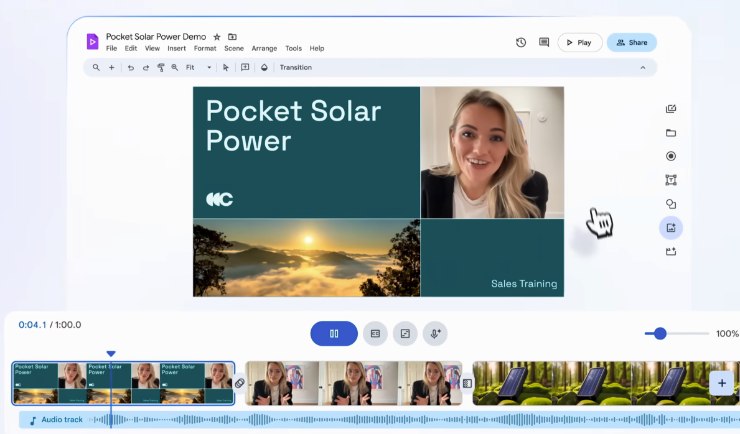Open the templates icon in right sidebar
The height and width of the screenshot is (434, 740).
point(671,109)
